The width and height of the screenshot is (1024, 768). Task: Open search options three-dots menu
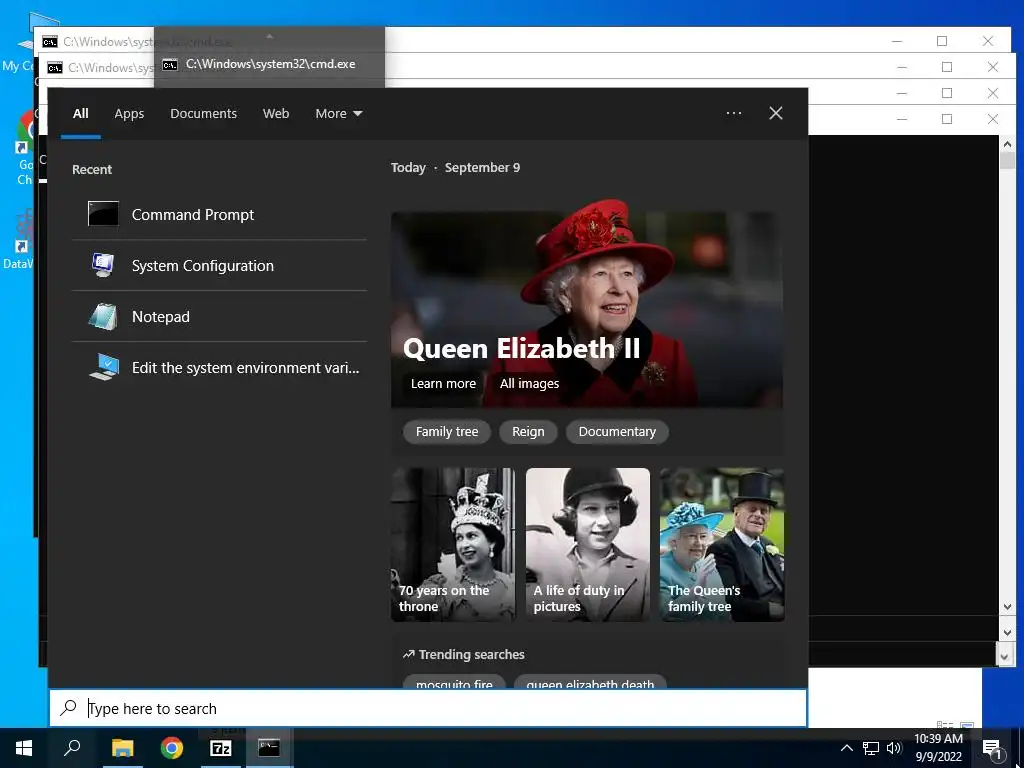[x=734, y=113]
